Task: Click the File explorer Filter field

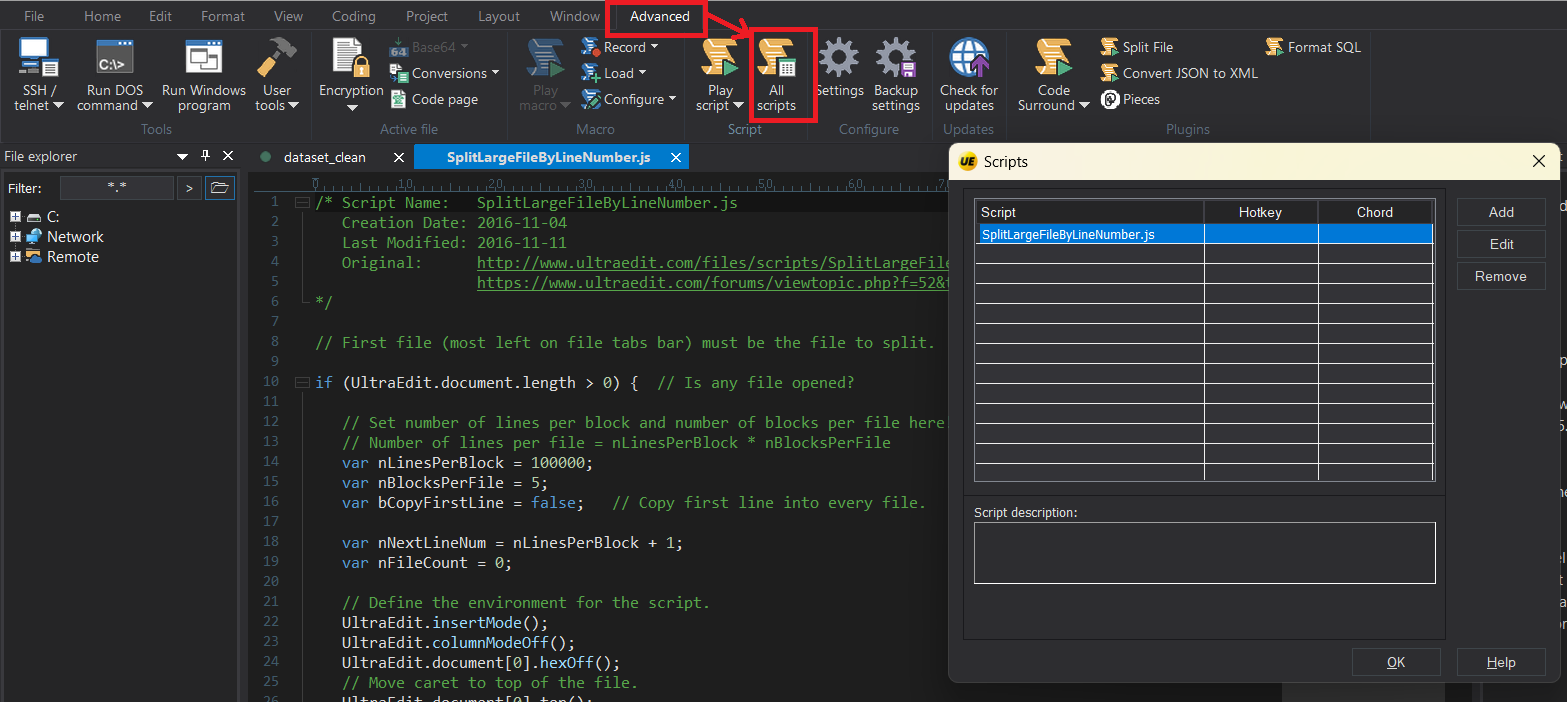Action: click(116, 188)
